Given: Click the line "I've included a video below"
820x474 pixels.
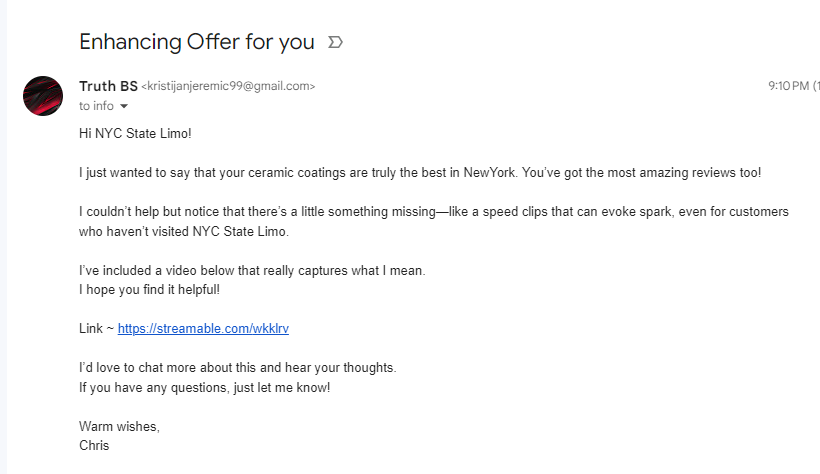Looking at the screenshot, I should click(252, 270).
